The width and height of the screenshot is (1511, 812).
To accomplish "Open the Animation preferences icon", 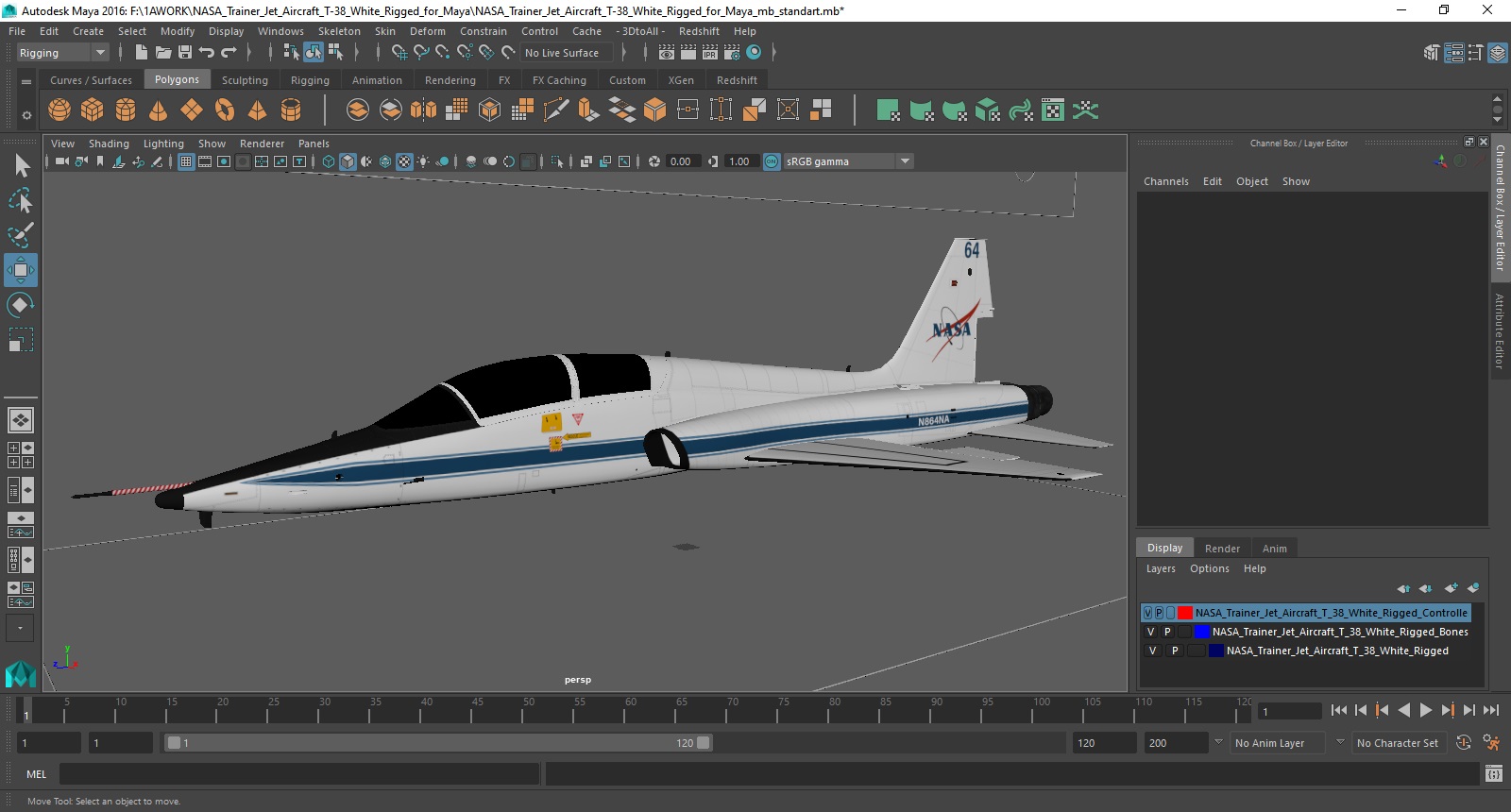I will (x=1491, y=743).
